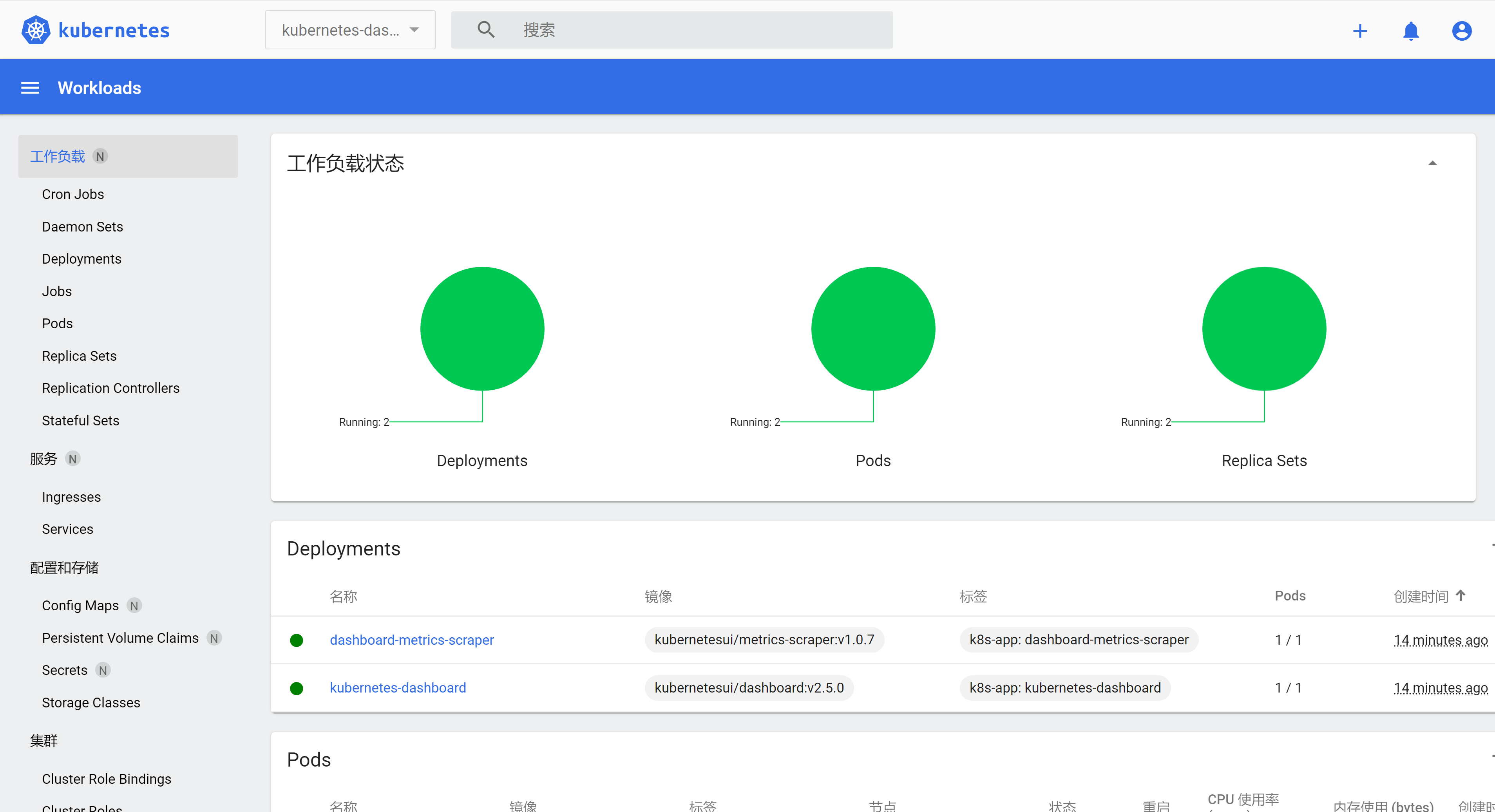Click the plus icon to create a resource
The width and height of the screenshot is (1495, 812).
[1360, 31]
